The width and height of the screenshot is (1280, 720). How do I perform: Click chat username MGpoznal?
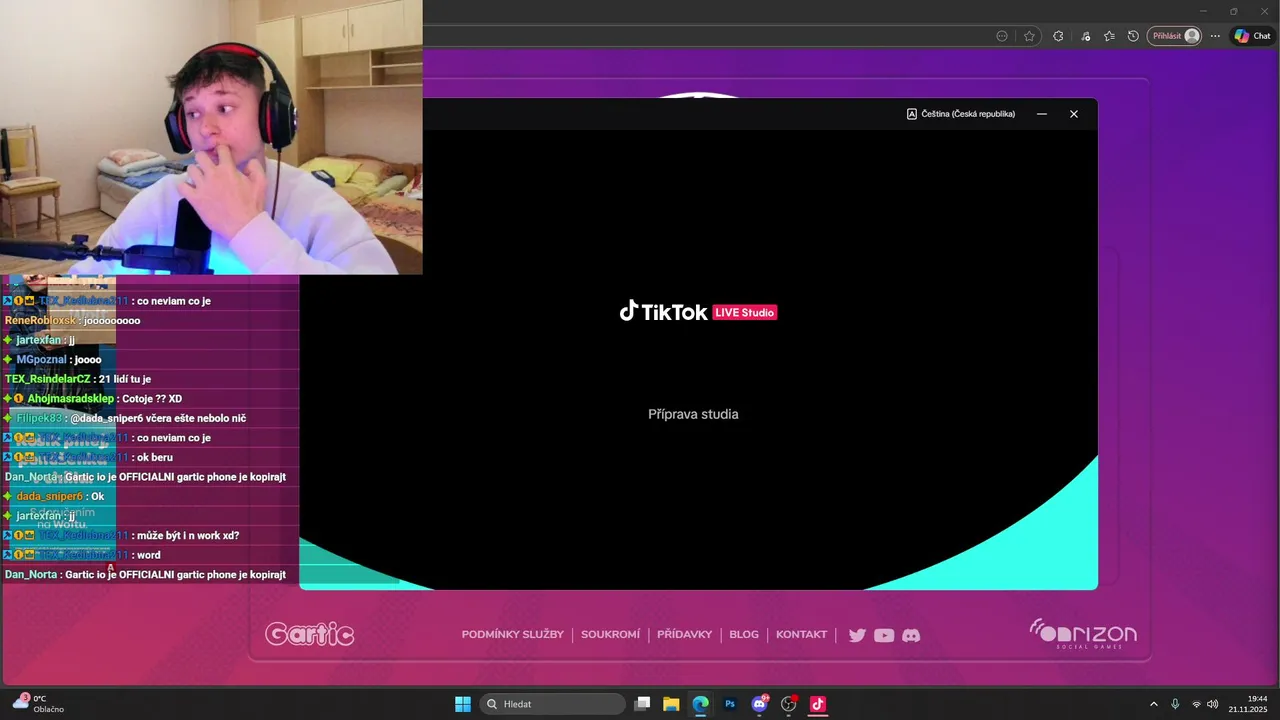point(41,360)
